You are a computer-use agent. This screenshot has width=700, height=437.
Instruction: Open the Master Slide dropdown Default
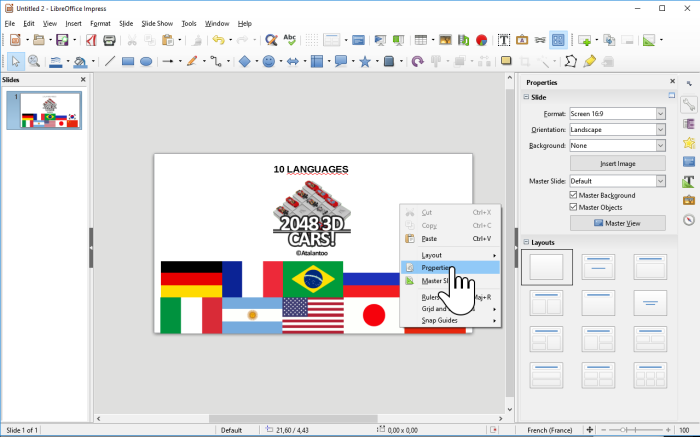617,181
